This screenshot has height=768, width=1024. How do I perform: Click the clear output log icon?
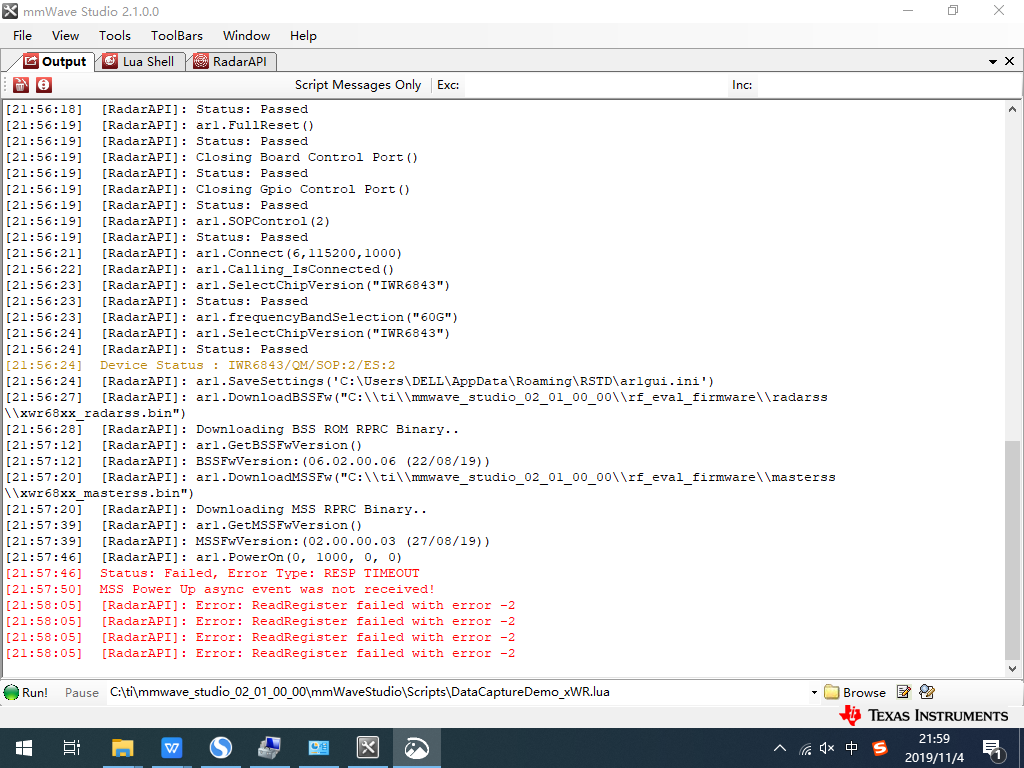point(21,85)
